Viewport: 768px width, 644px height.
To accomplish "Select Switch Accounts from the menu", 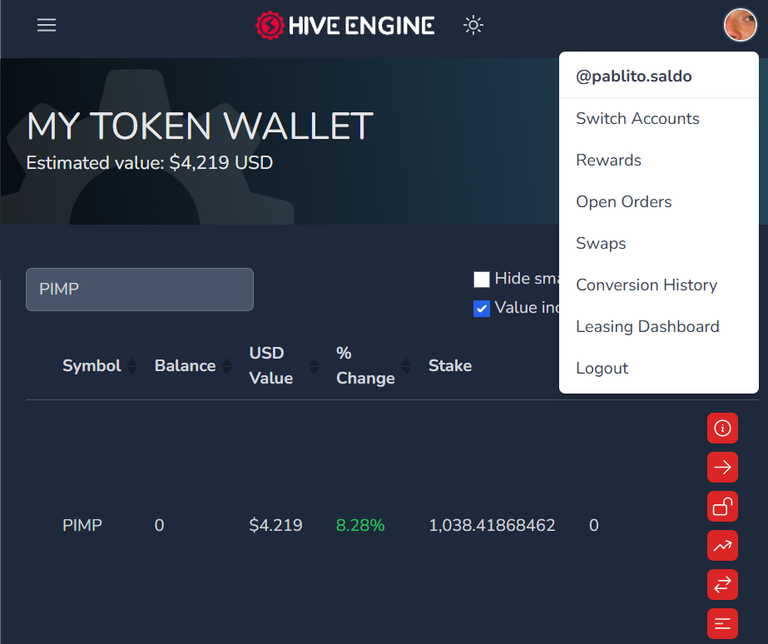I will tap(659, 119).
